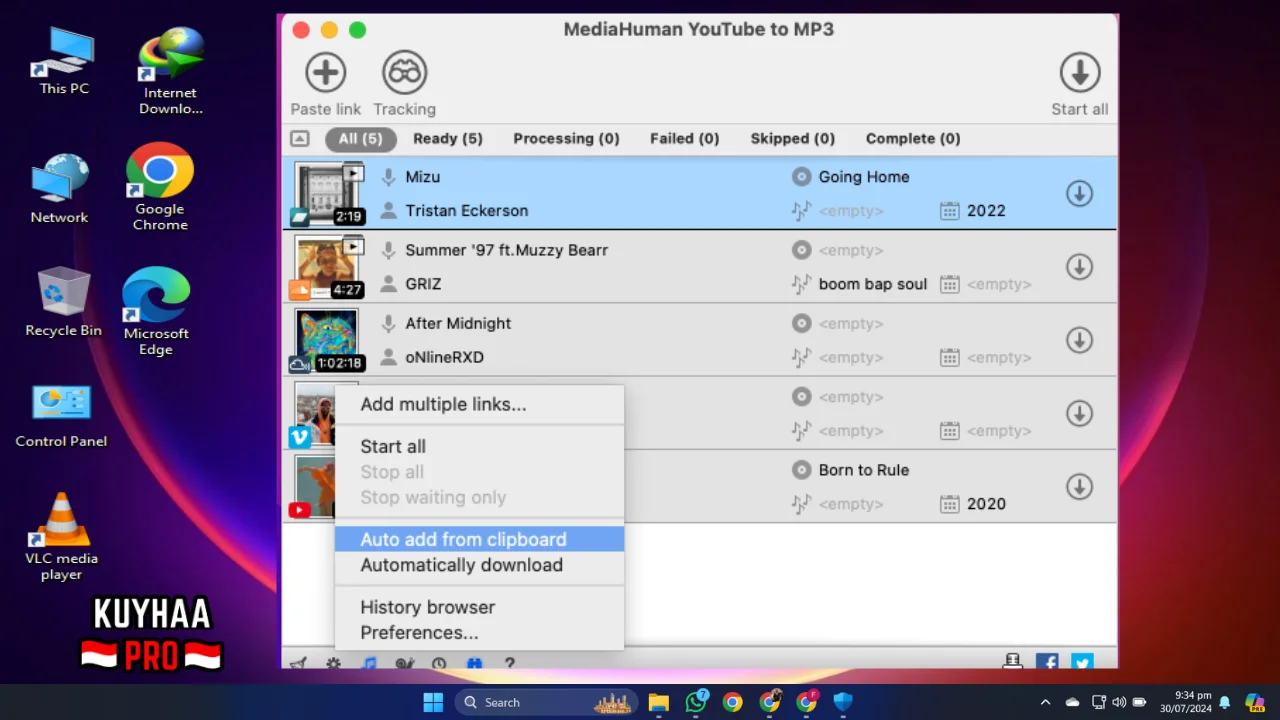Download After Midnight via its arrow icon
The image size is (1280, 720).
point(1079,340)
